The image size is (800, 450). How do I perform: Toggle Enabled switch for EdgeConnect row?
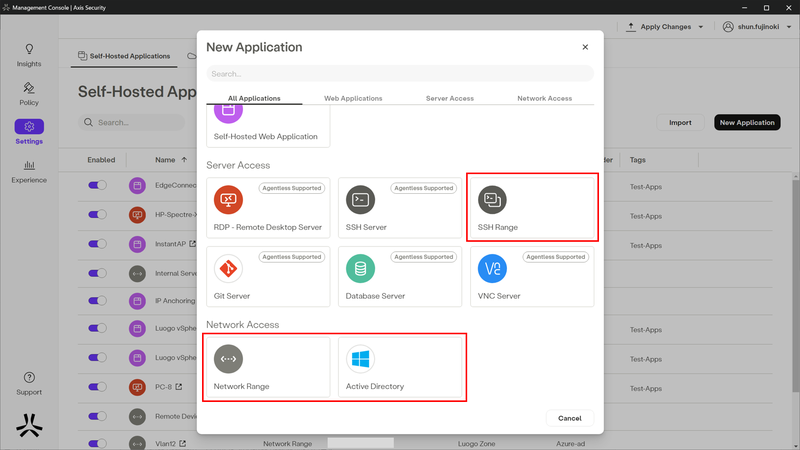(97, 185)
